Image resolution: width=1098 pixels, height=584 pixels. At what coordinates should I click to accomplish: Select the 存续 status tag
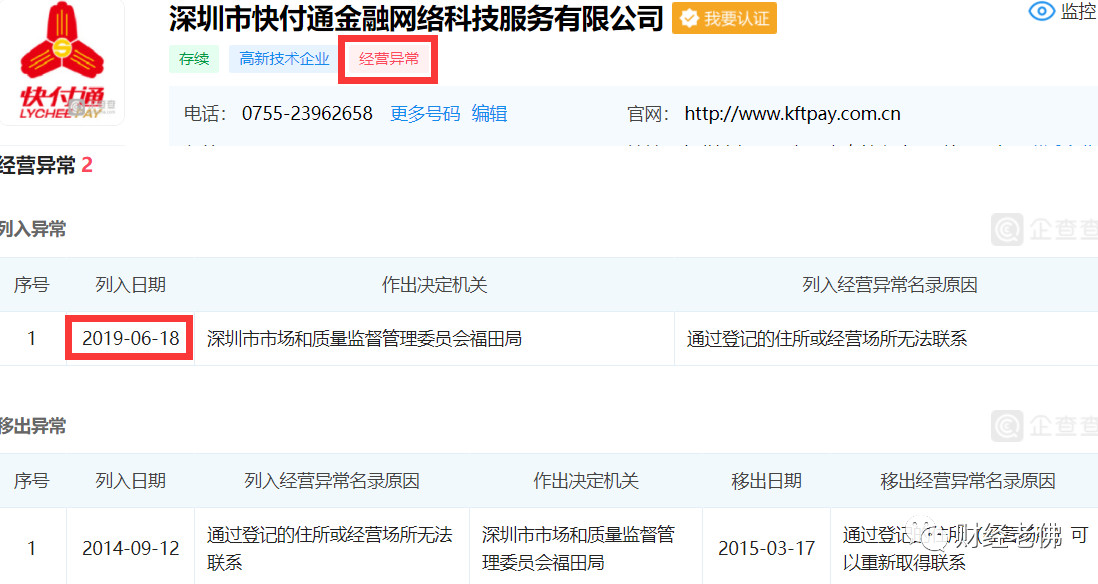[x=194, y=59]
